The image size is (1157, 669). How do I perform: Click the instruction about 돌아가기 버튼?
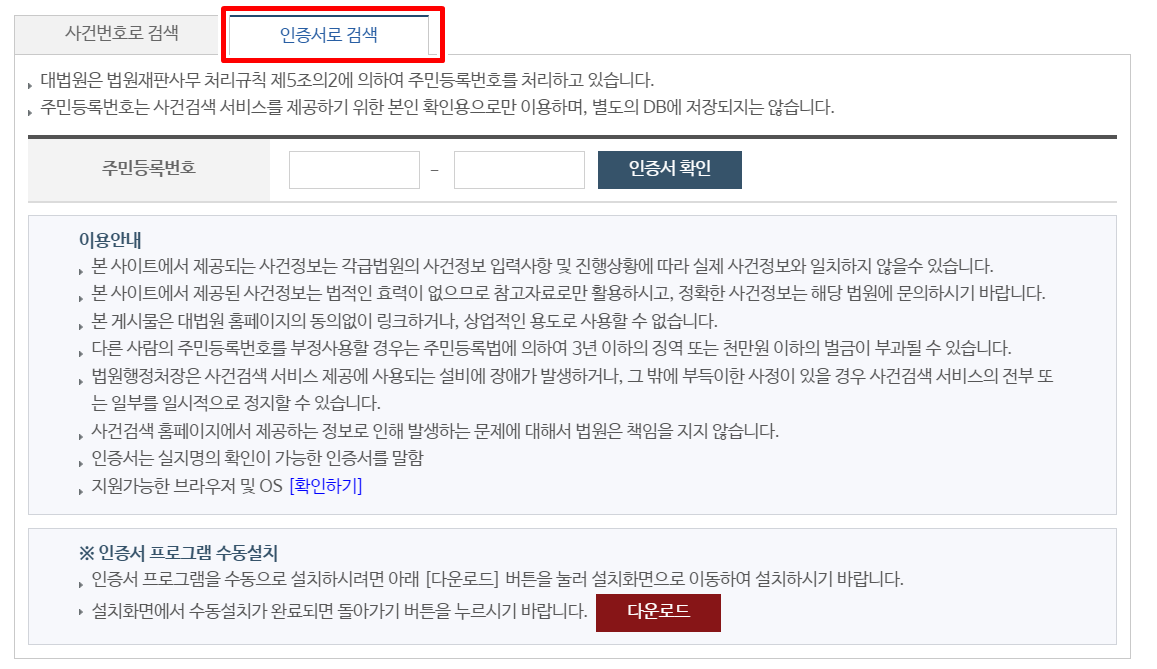pos(339,611)
